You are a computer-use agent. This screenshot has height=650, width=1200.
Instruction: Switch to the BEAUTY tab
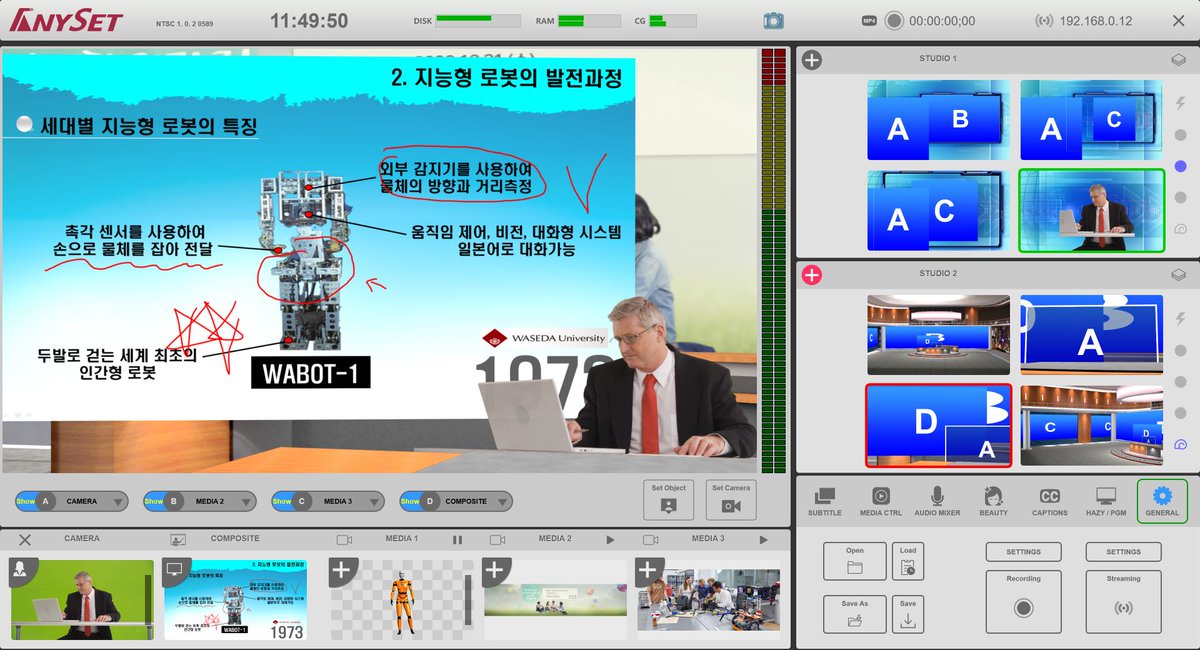click(x=993, y=501)
